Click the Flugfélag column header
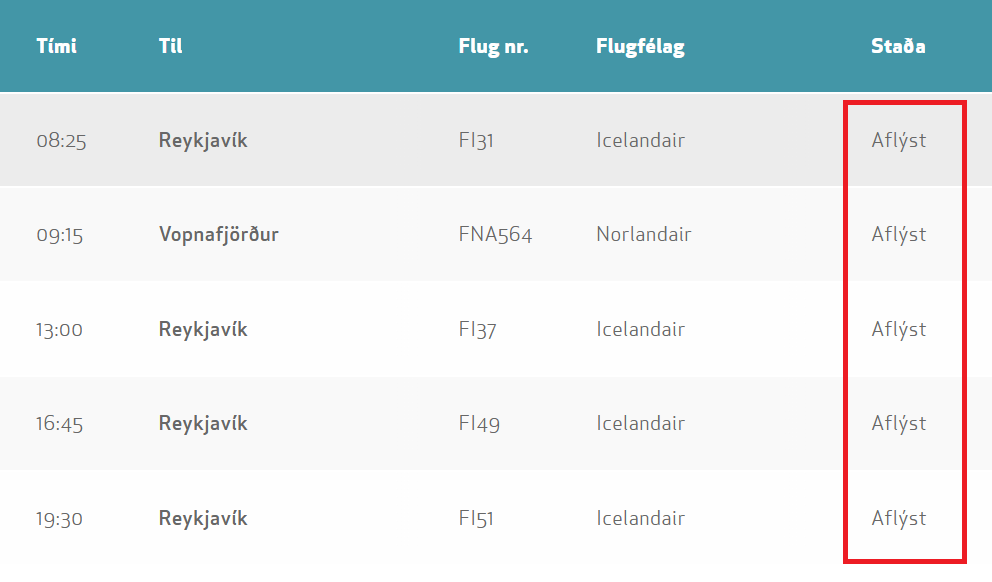The width and height of the screenshot is (992, 582). click(x=640, y=46)
